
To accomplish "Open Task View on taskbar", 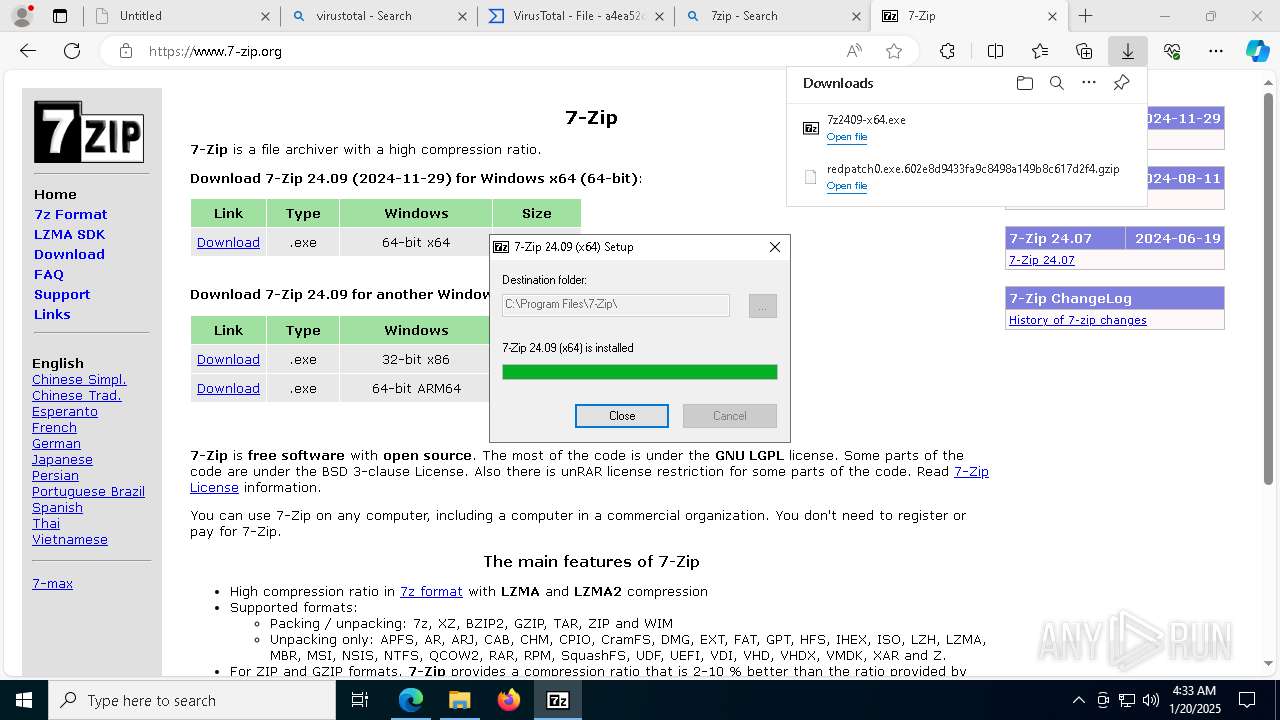I will click(360, 700).
